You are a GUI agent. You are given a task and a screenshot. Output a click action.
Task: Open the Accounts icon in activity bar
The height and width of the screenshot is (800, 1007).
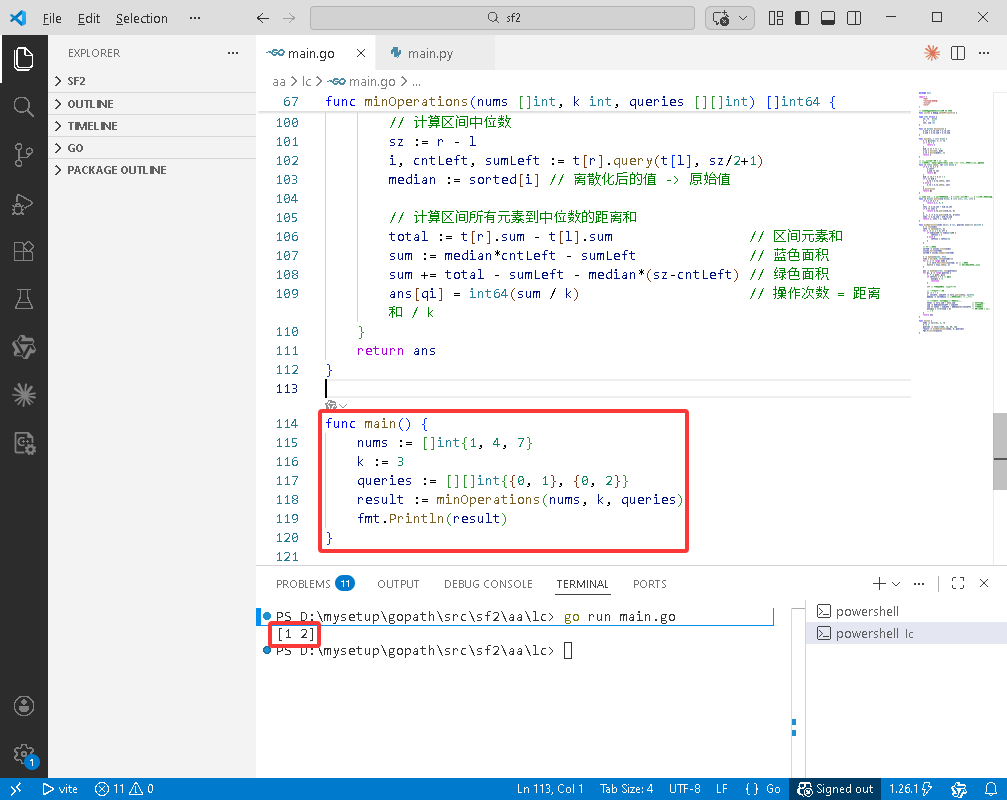[24, 706]
